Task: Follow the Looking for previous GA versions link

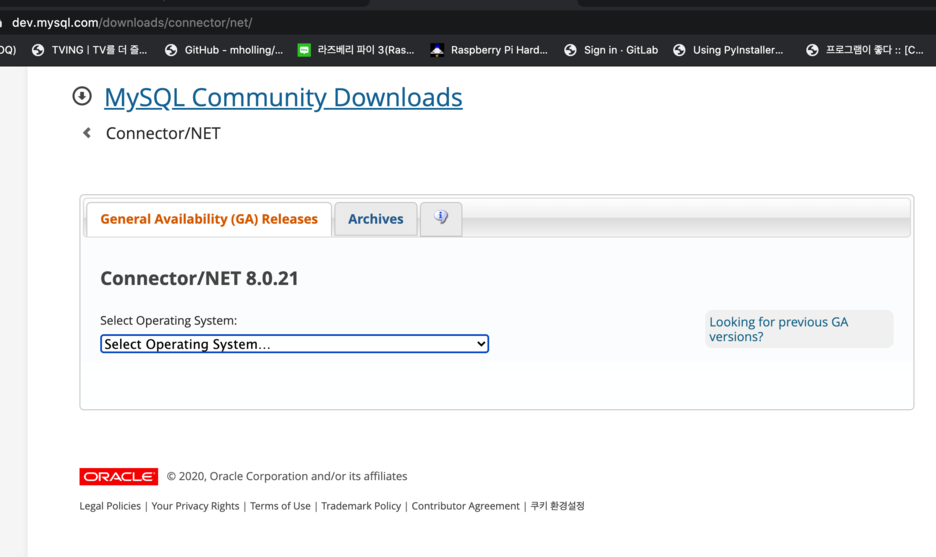Action: (x=778, y=329)
